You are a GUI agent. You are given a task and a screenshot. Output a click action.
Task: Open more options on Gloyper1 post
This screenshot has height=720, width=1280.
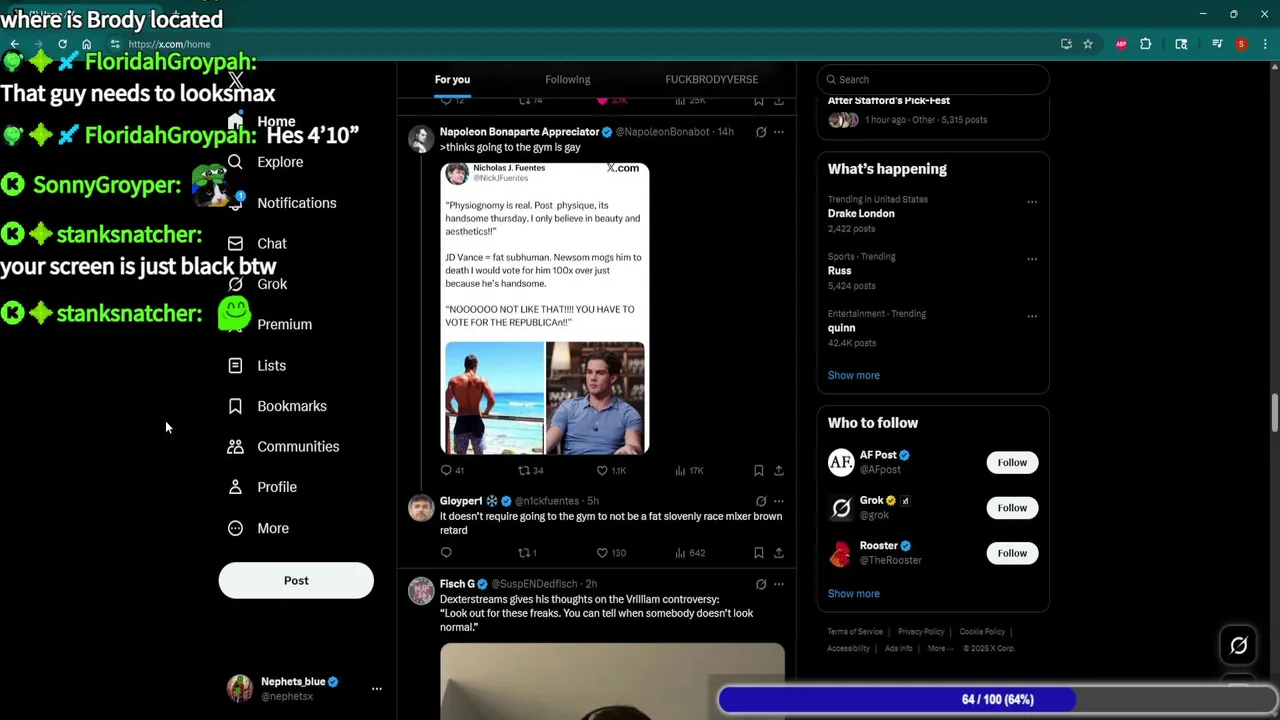point(779,501)
